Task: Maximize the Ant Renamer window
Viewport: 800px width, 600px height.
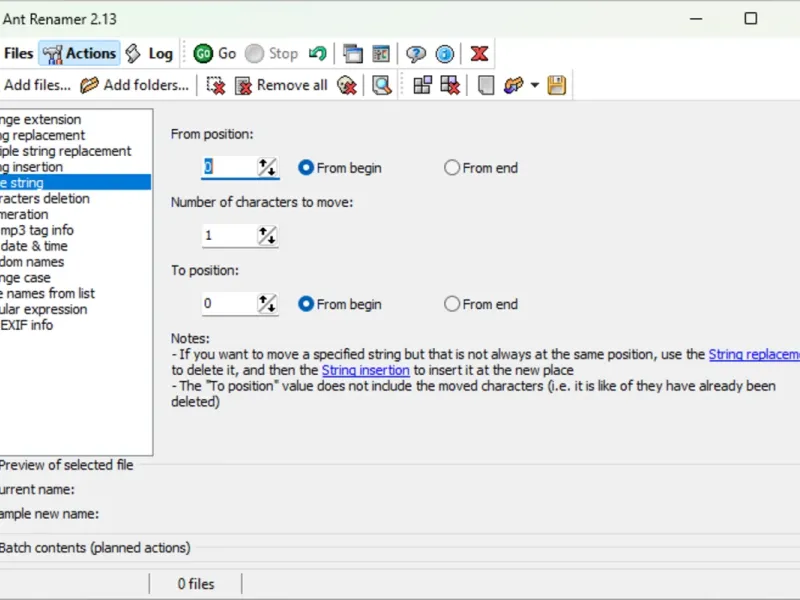Action: [x=751, y=19]
